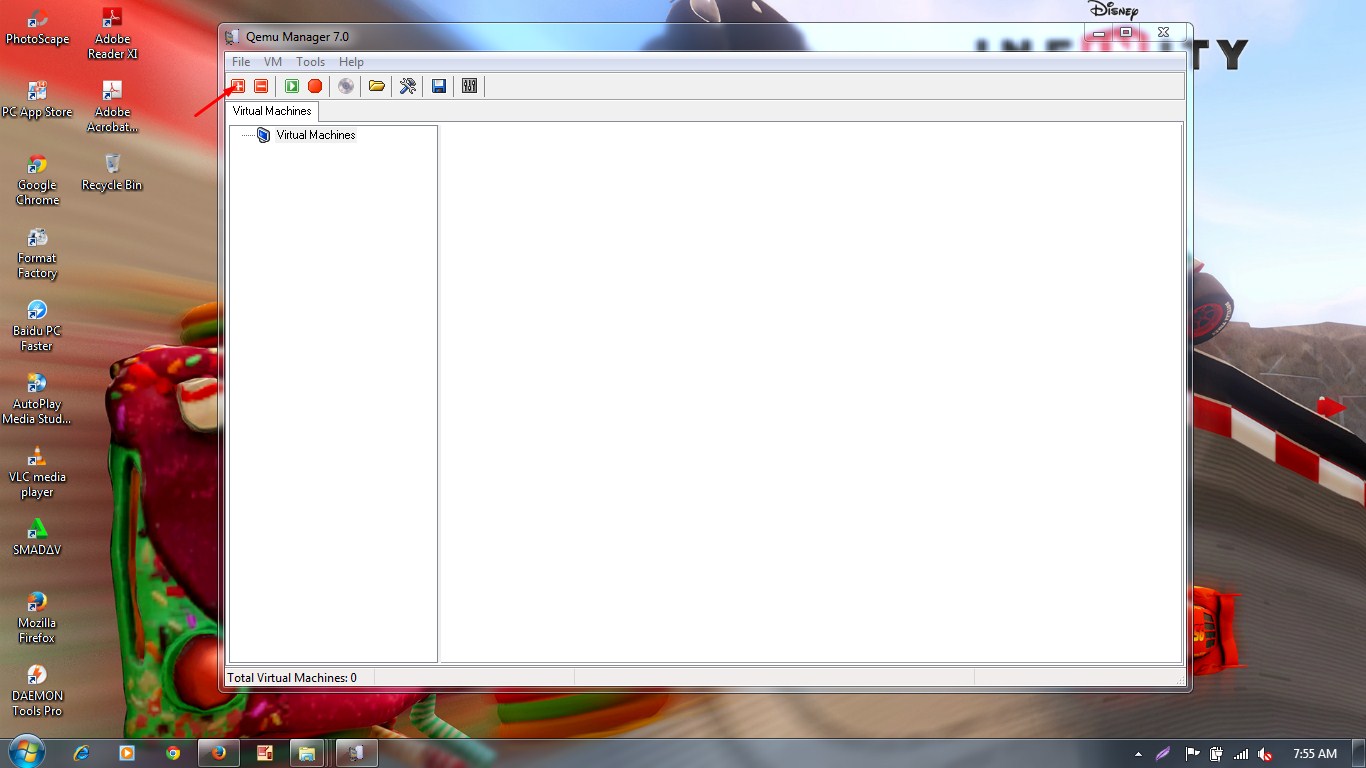Viewport: 1366px width, 768px height.
Task: Click the grey CD disc toolbar icon
Action: pos(346,86)
